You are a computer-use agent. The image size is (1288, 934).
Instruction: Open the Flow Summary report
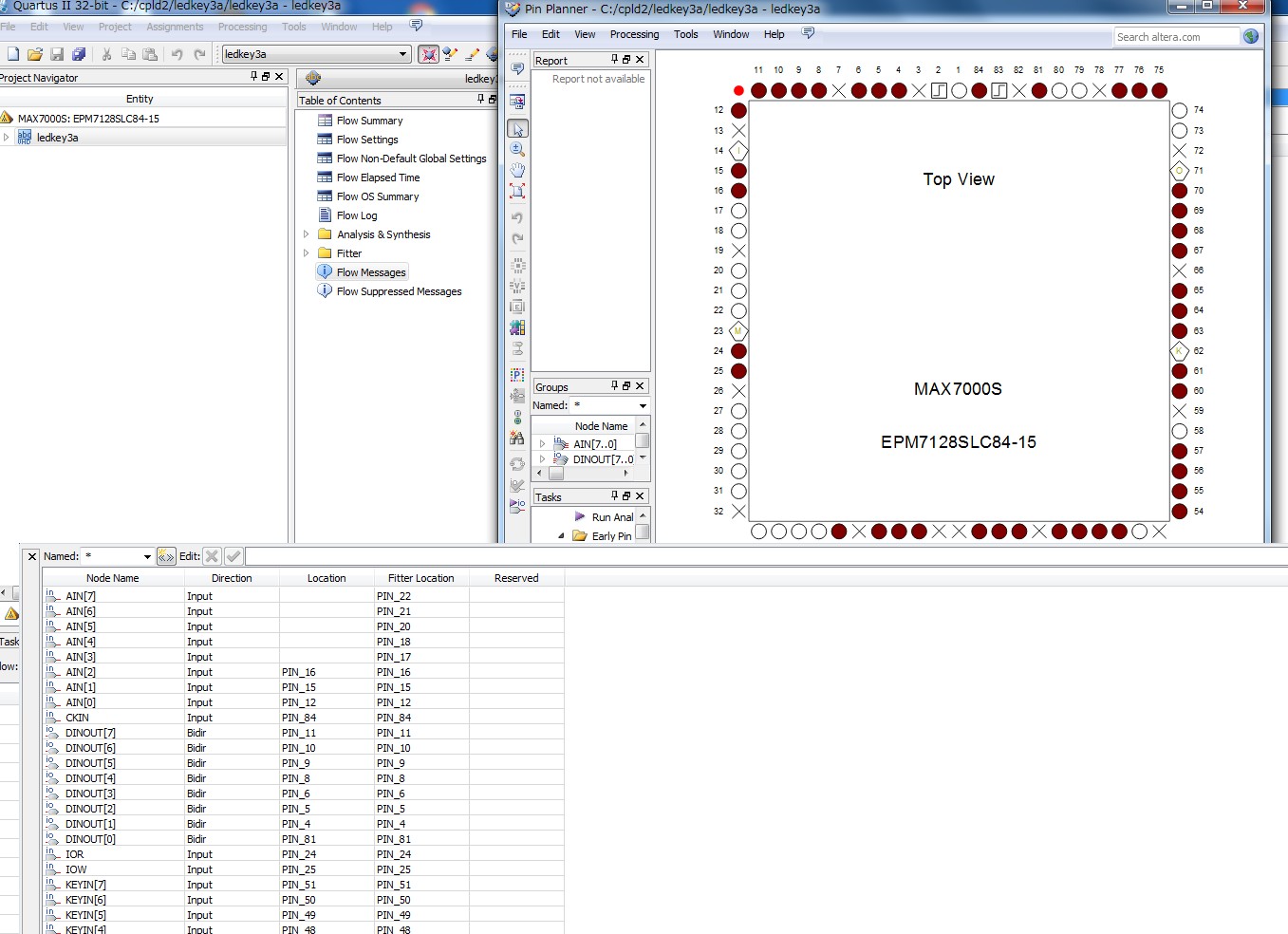(369, 121)
